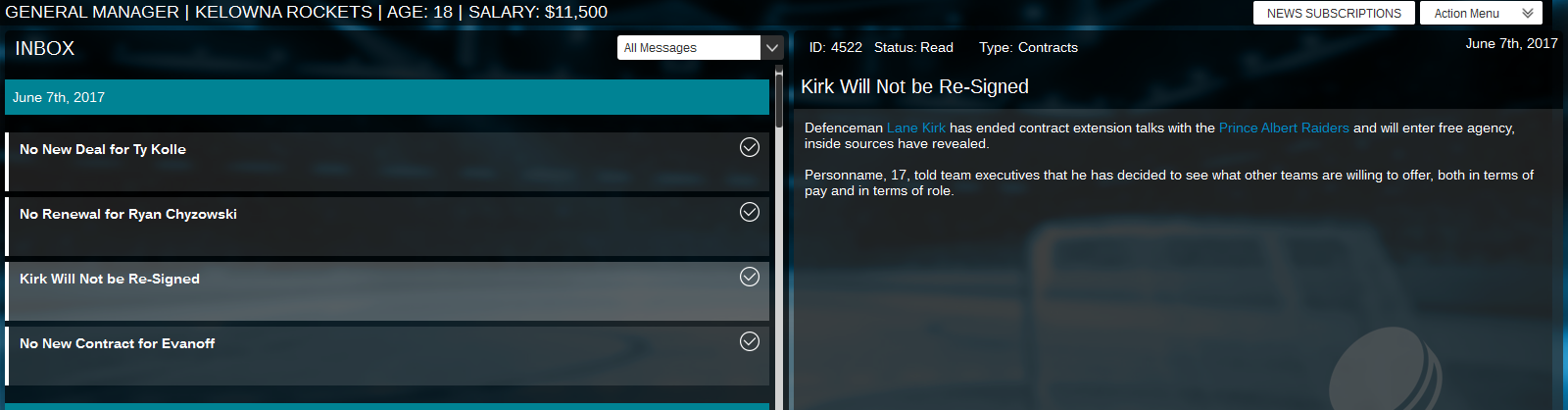Expand the Action Menu dropdown
The height and width of the screenshot is (410, 1568).
1481,13
